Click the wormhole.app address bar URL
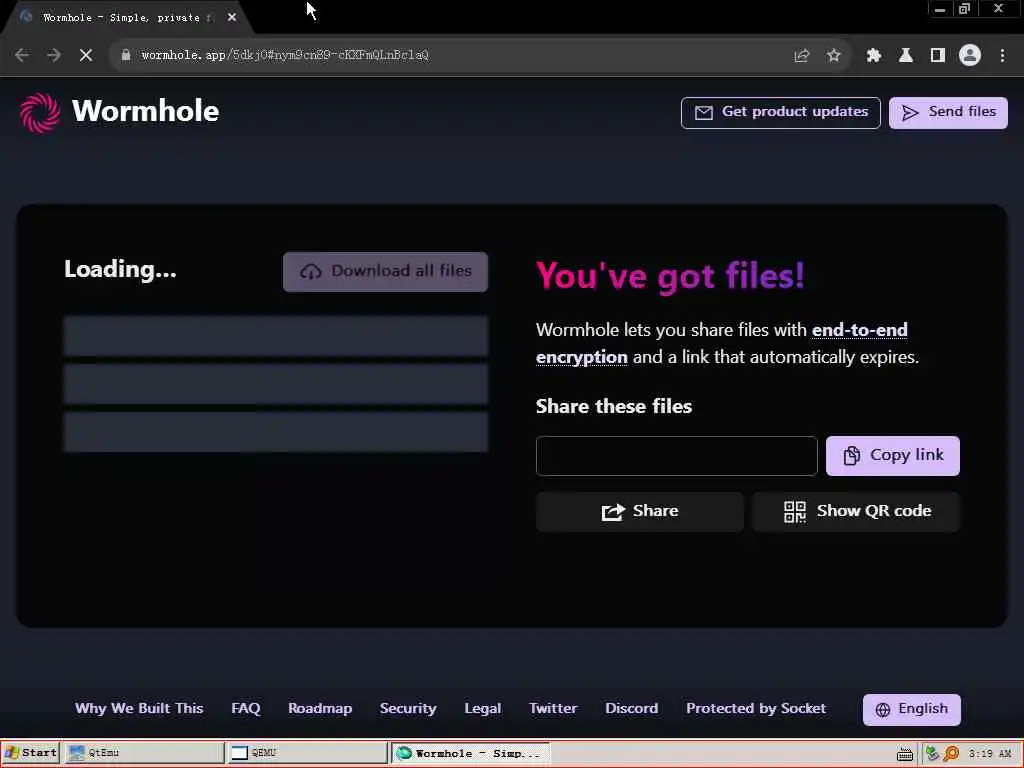Image resolution: width=1024 pixels, height=768 pixels. tap(285, 56)
